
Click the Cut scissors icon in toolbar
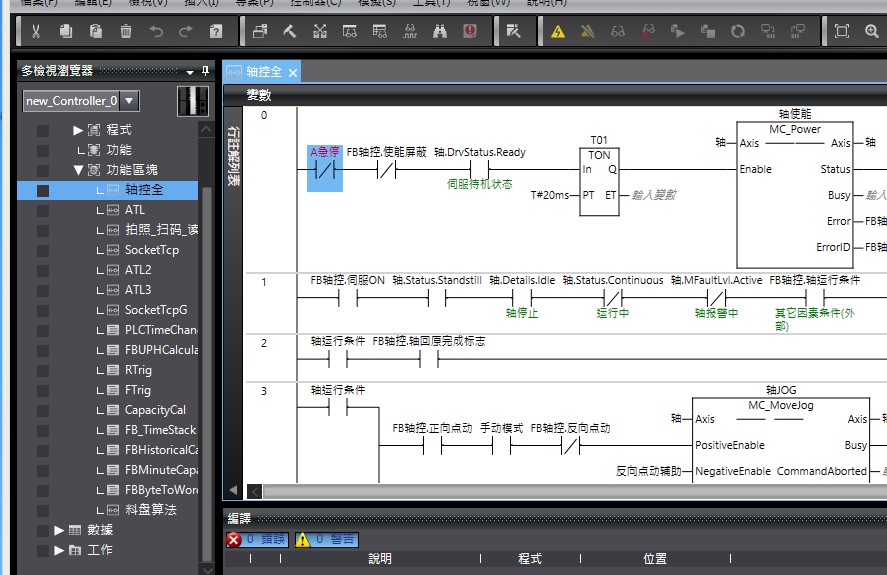(35, 31)
